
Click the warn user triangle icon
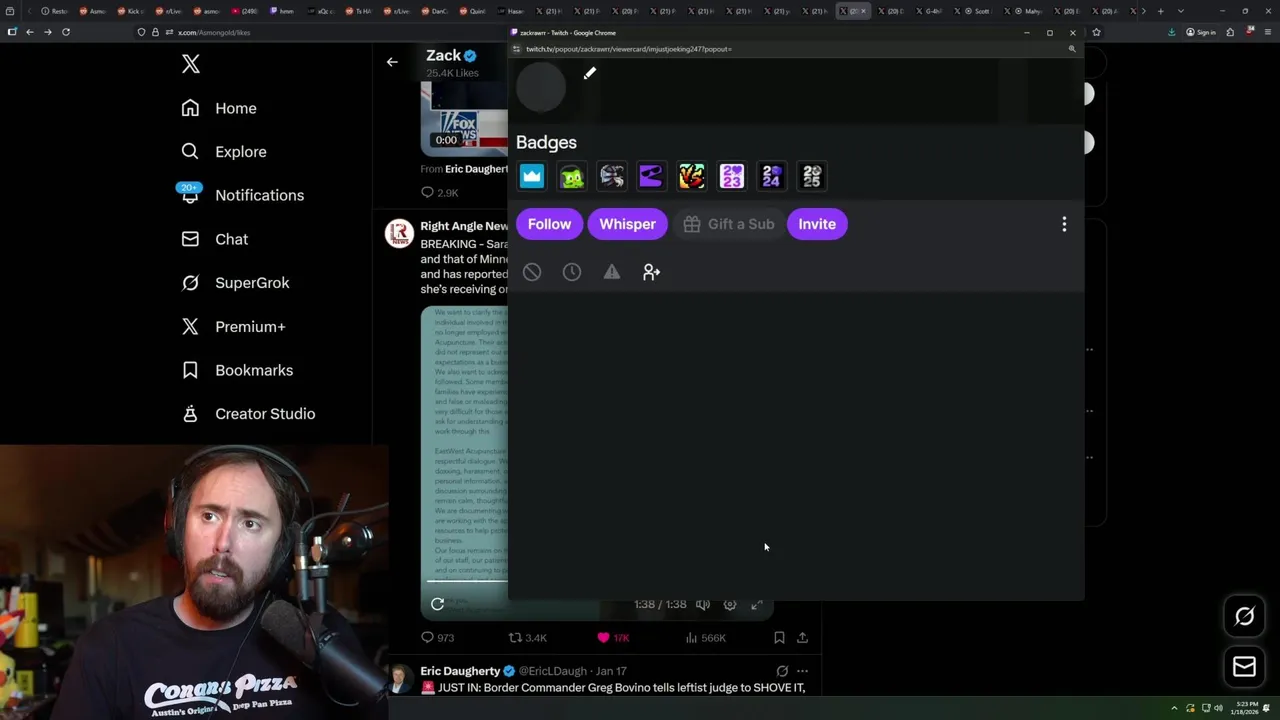click(612, 272)
